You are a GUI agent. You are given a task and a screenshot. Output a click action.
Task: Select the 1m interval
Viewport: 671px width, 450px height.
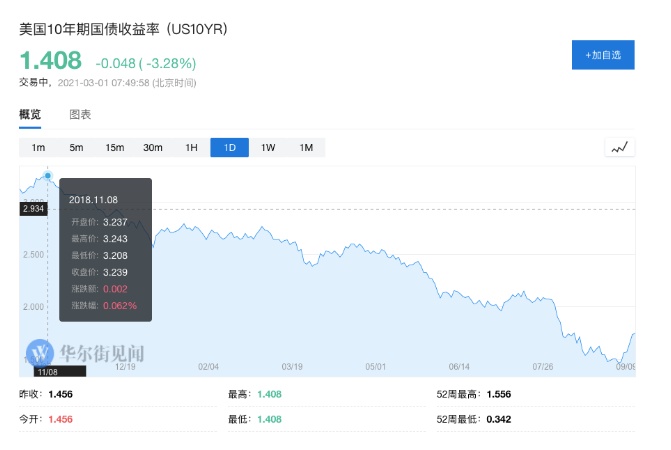pos(38,148)
